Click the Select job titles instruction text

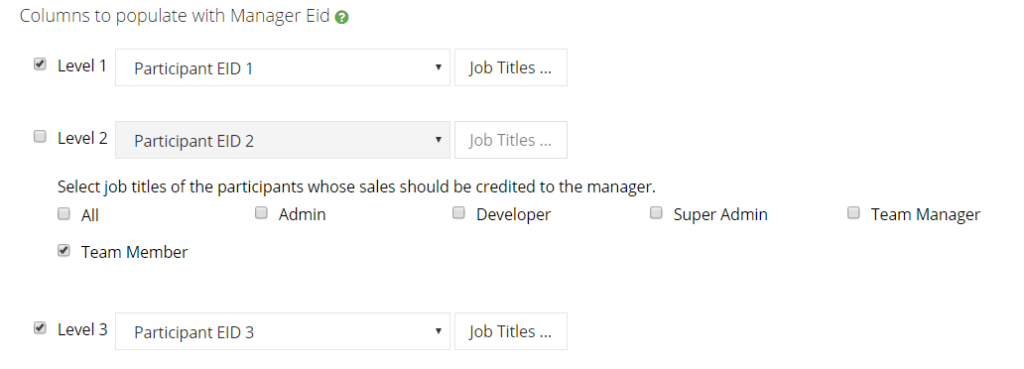pyautogui.click(x=357, y=187)
